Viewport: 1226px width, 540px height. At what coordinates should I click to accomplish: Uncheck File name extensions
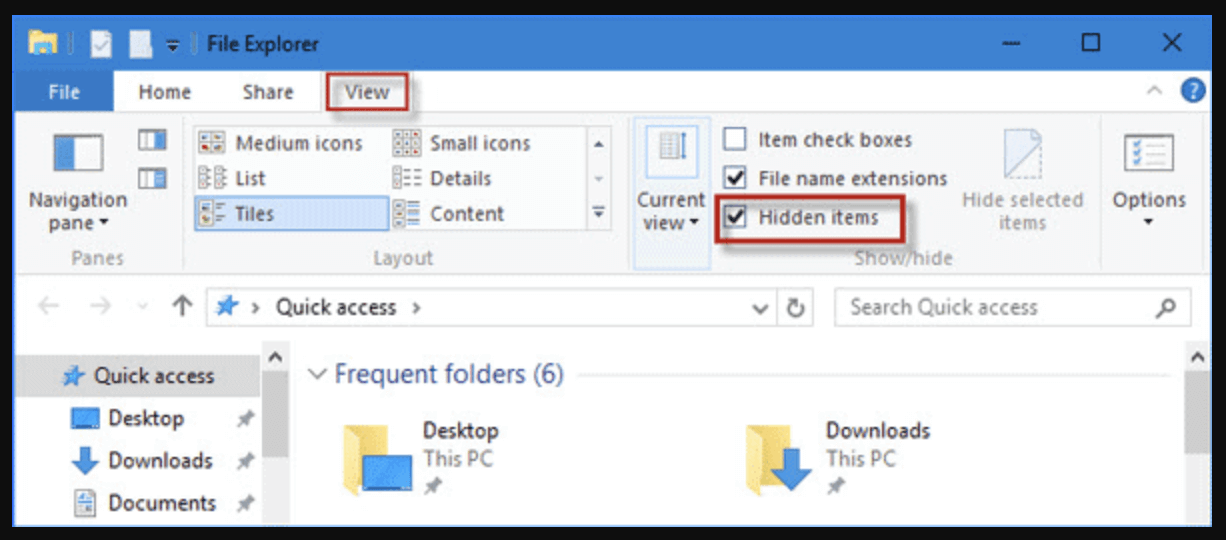point(735,178)
